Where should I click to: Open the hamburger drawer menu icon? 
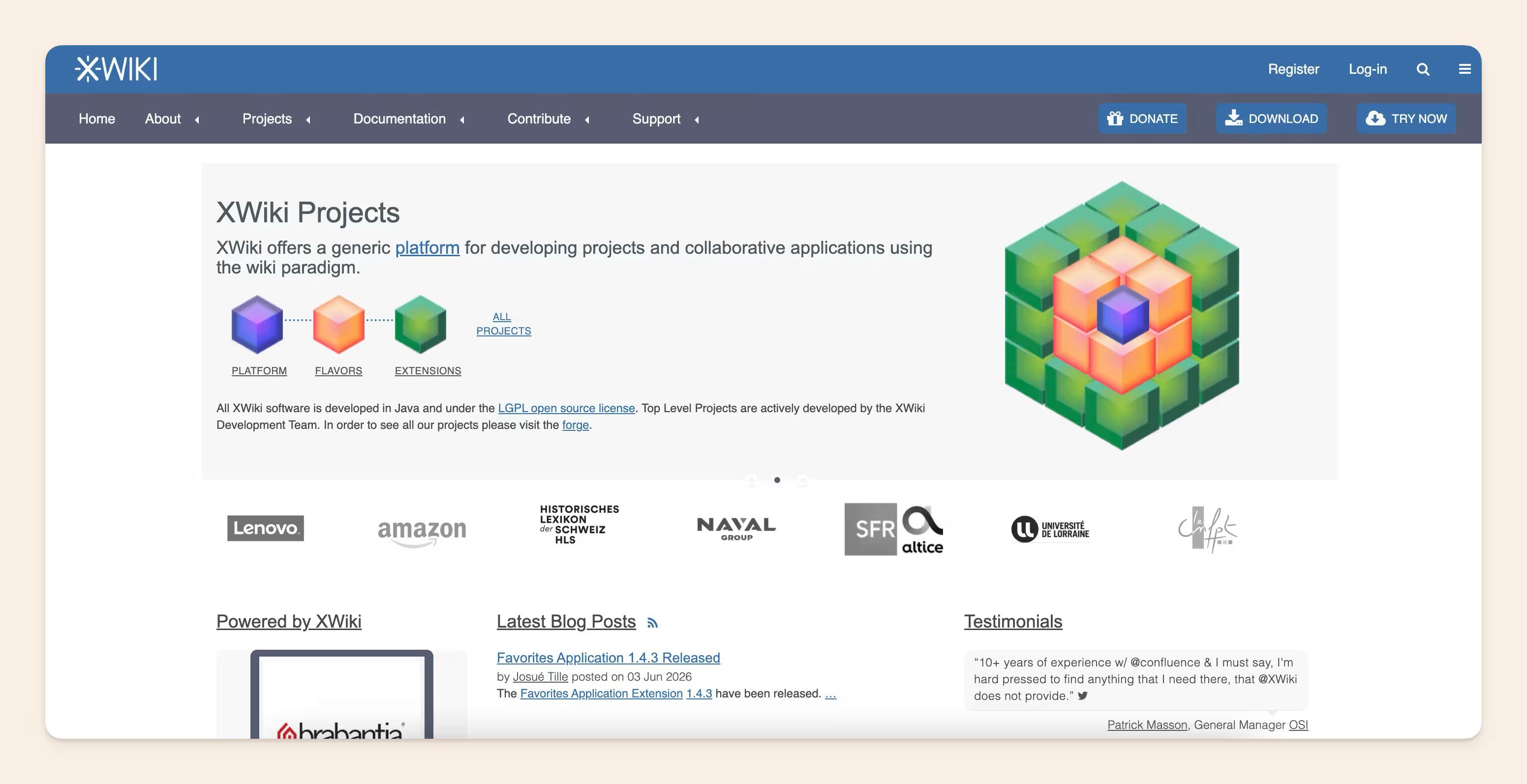point(1465,69)
